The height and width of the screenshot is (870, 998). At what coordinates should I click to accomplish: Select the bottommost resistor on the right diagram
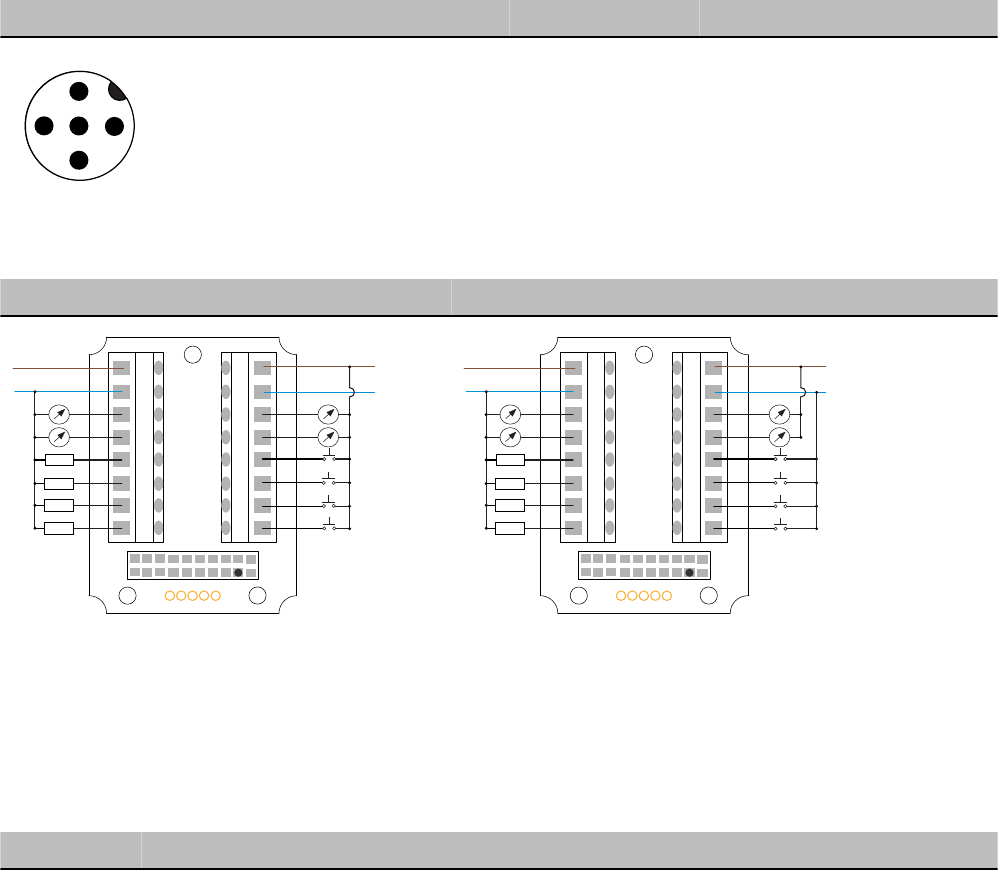tap(510, 528)
